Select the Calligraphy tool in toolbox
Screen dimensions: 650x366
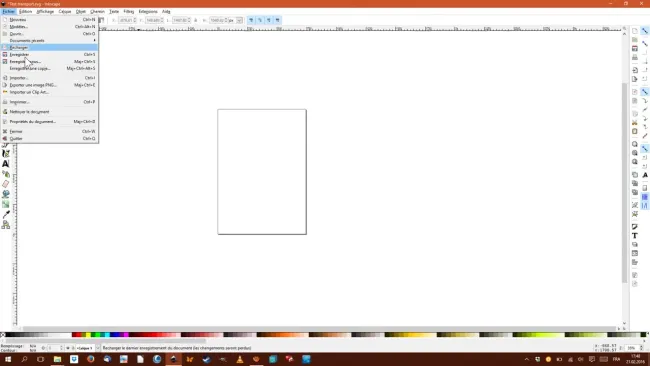coord(6,154)
